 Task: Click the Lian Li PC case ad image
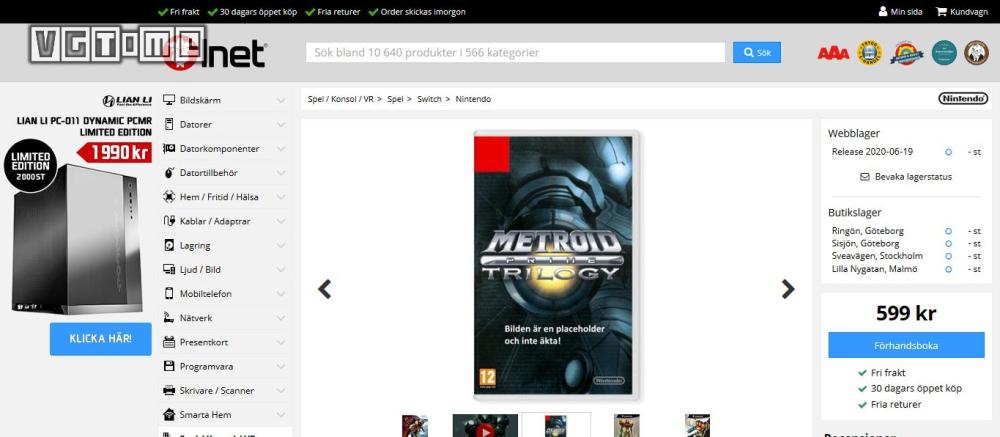tap(75, 239)
